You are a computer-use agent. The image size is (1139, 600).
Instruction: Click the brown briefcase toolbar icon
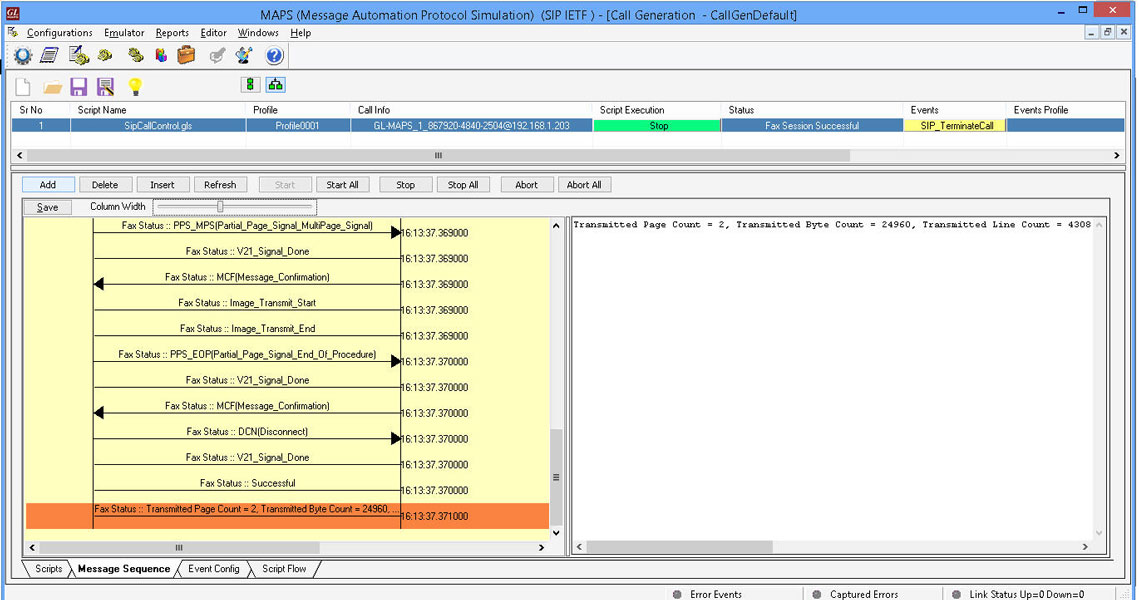[187, 55]
